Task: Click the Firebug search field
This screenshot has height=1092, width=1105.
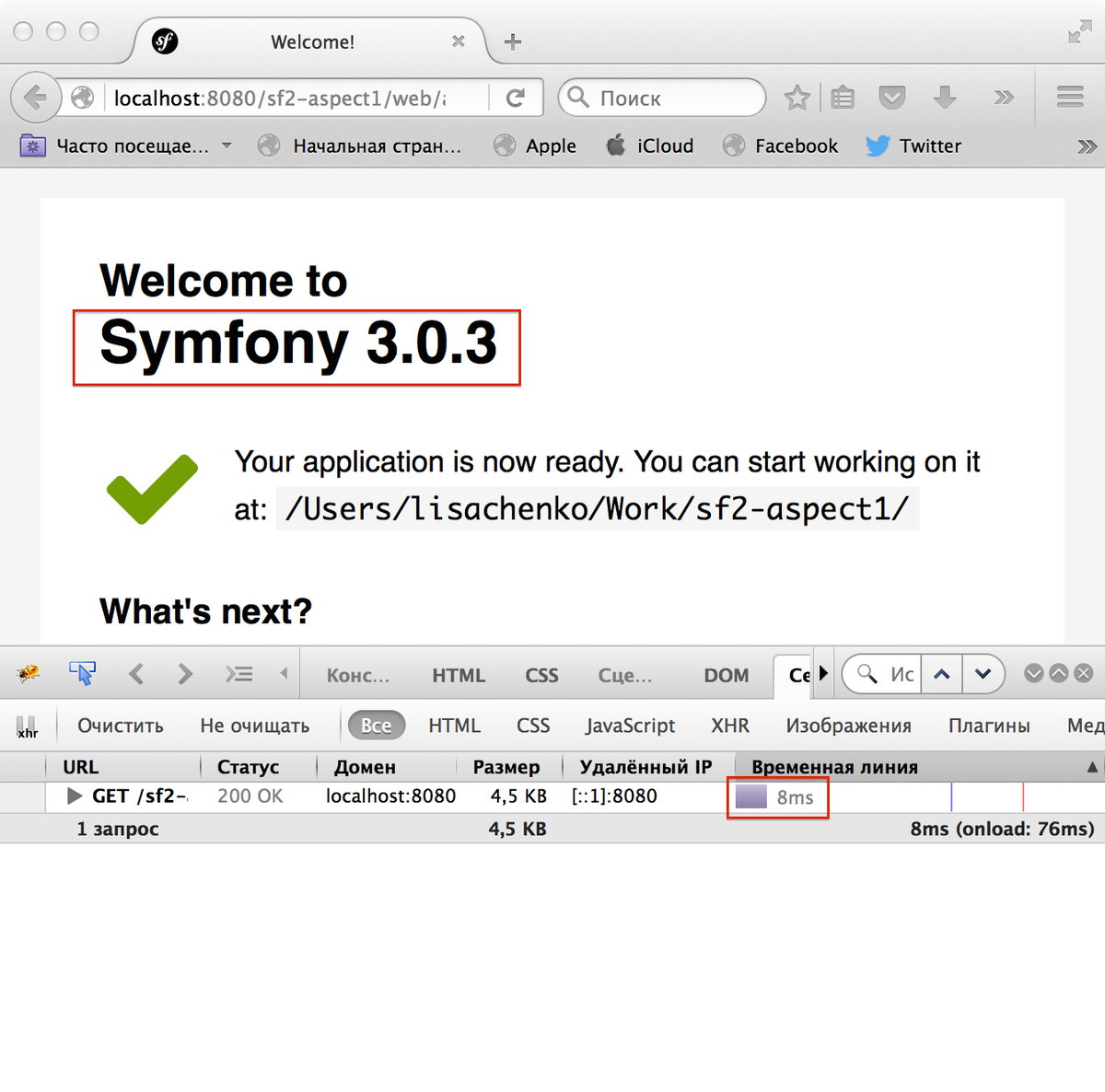Action: (882, 674)
